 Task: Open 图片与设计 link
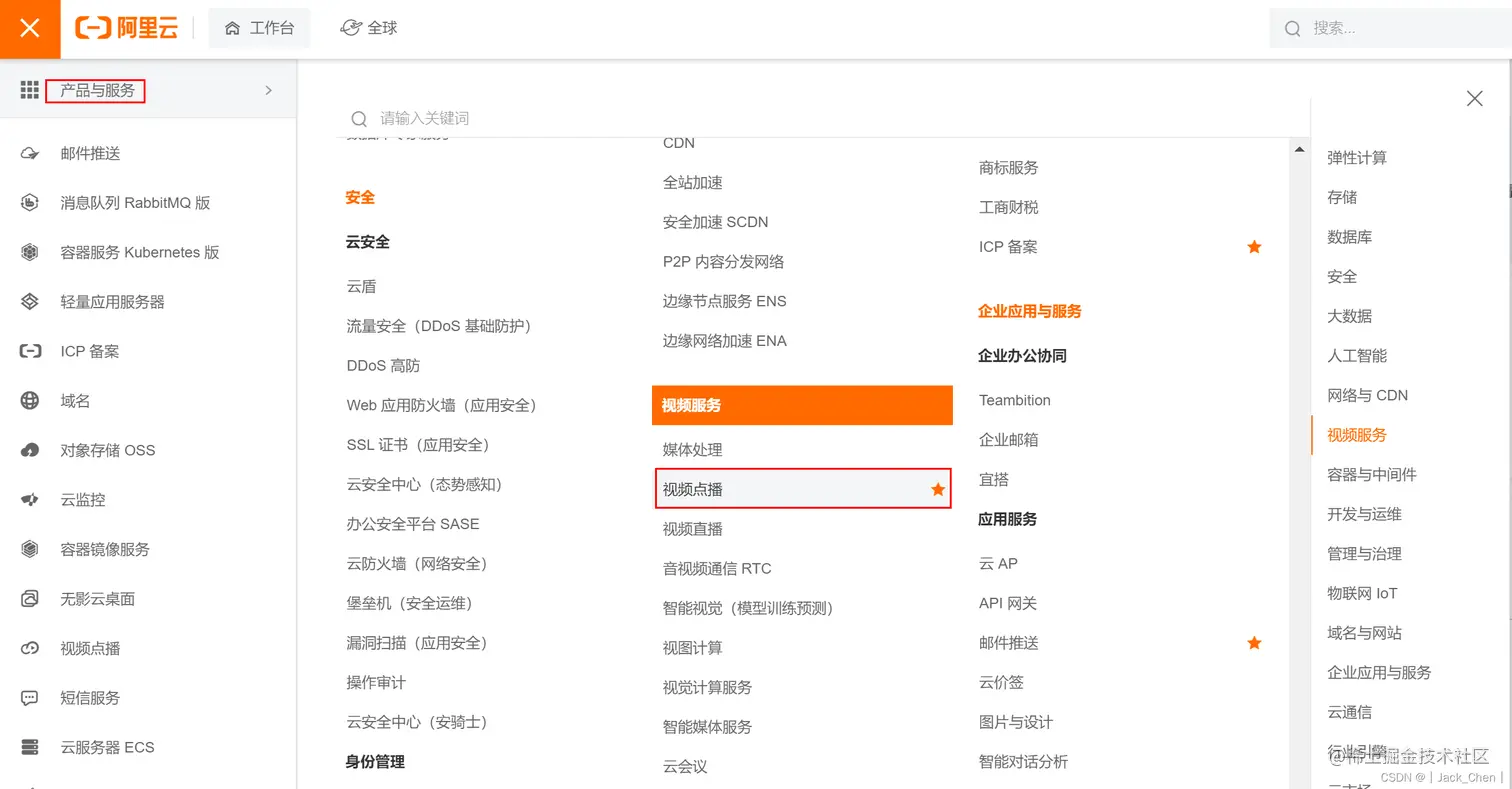tap(1015, 722)
